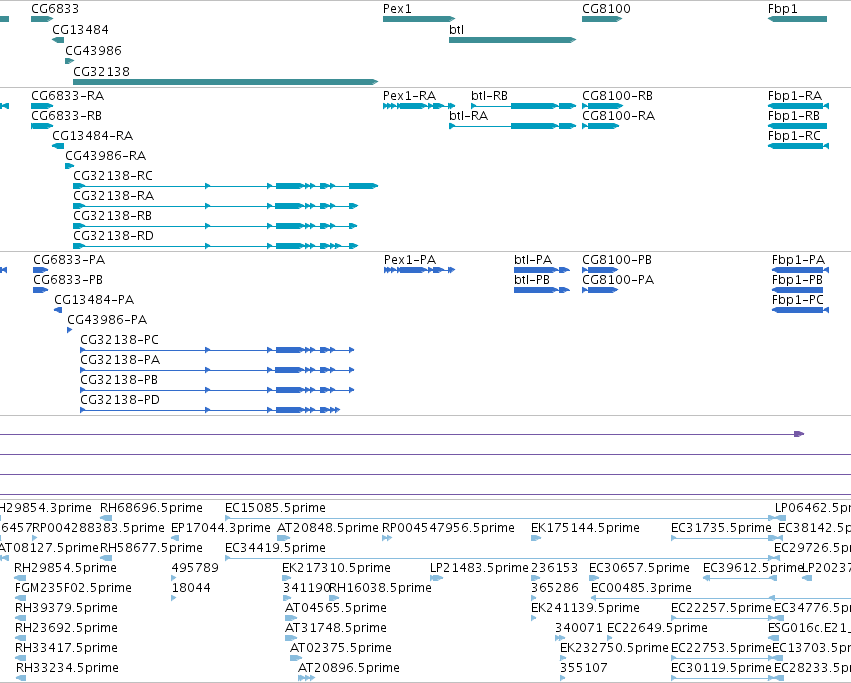851x683 pixels.
Task: Select the AT04565.5prime EST label
Action: click(x=335, y=608)
